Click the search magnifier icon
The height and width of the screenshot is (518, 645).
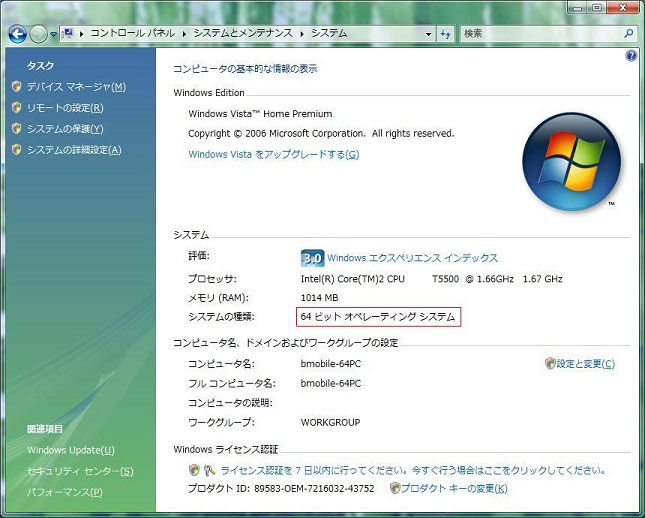628,33
